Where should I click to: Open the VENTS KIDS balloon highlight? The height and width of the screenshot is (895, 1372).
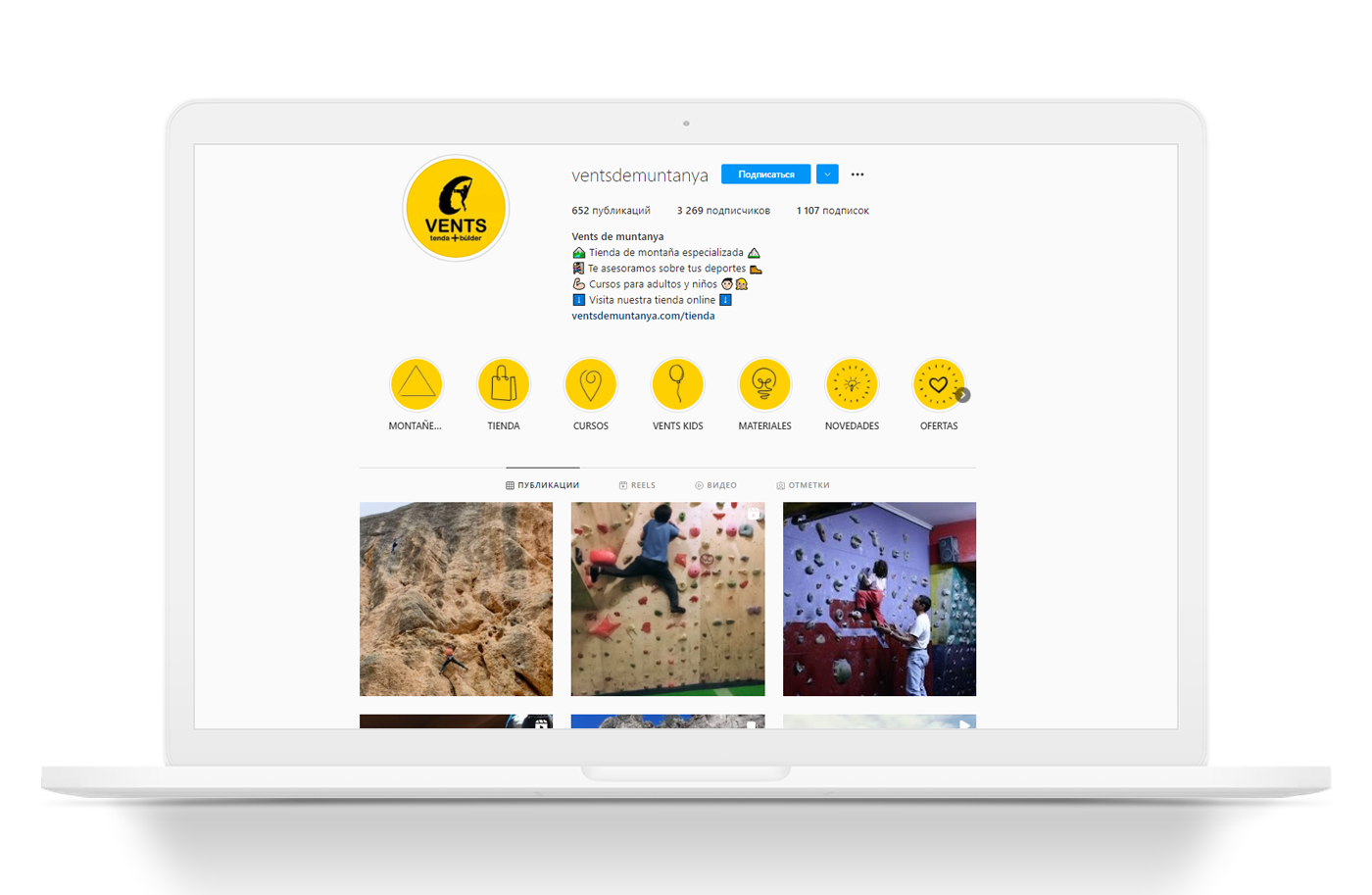(x=677, y=384)
